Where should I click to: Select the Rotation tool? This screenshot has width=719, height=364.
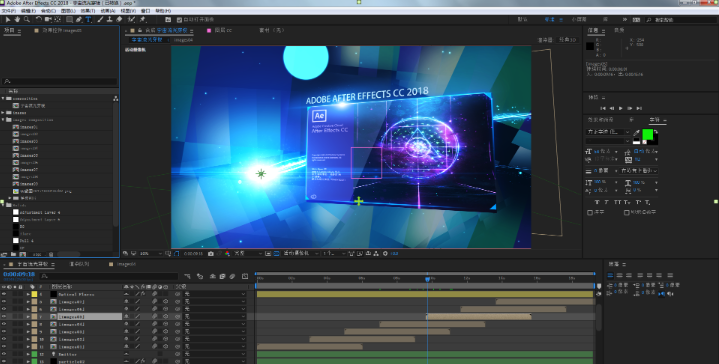pyautogui.click(x=39, y=19)
